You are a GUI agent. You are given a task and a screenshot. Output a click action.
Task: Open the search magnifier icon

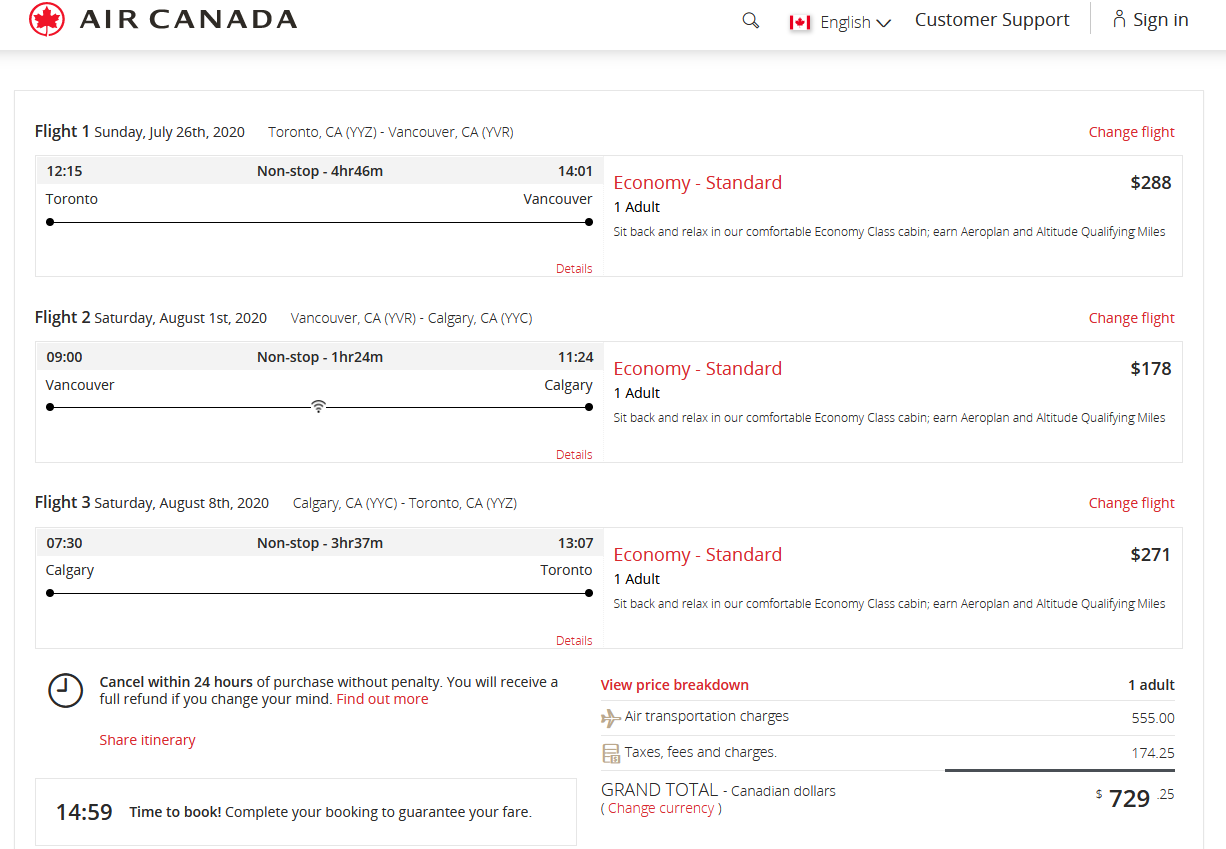[x=751, y=20]
